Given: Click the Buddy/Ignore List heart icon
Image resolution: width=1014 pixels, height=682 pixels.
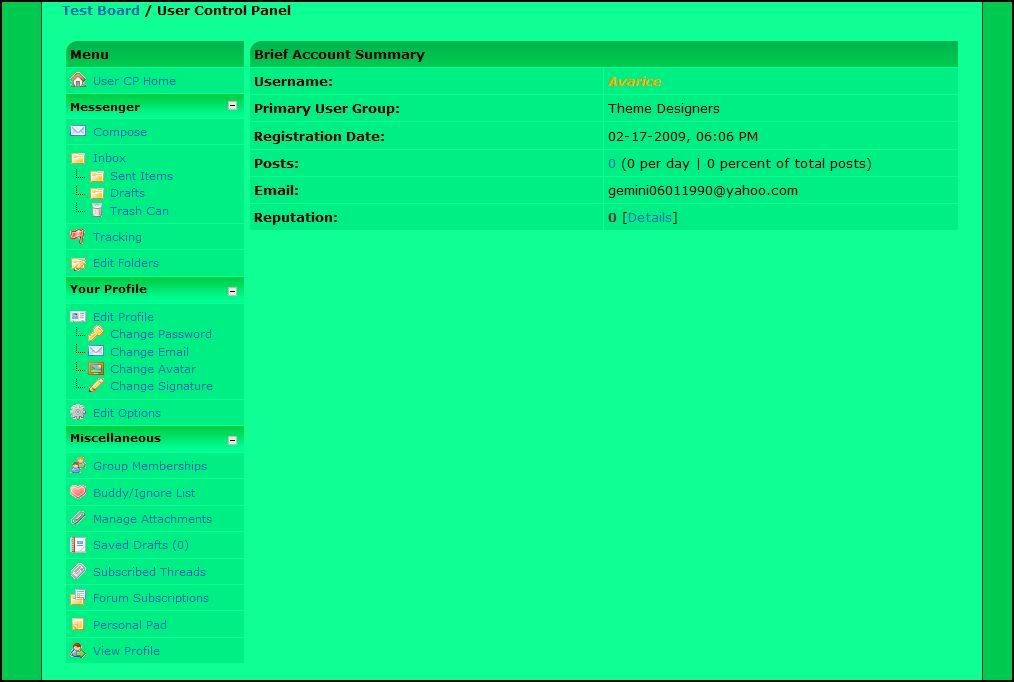Looking at the screenshot, I should pyautogui.click(x=78, y=492).
